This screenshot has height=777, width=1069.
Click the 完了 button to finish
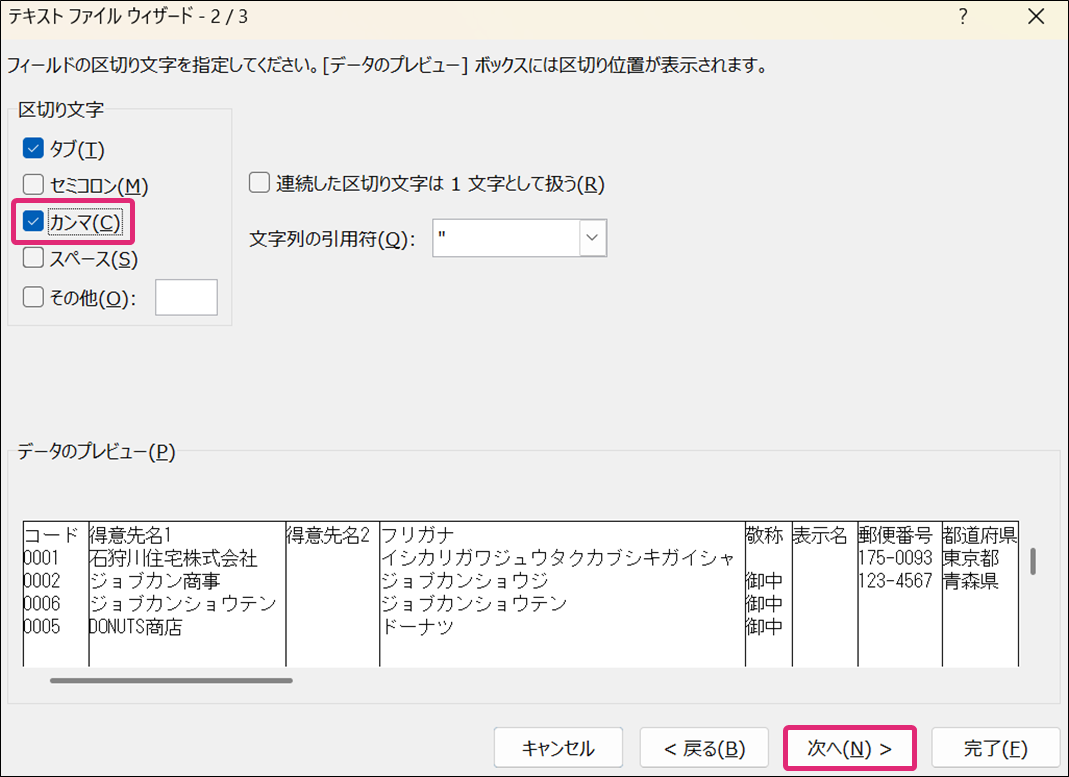click(995, 748)
